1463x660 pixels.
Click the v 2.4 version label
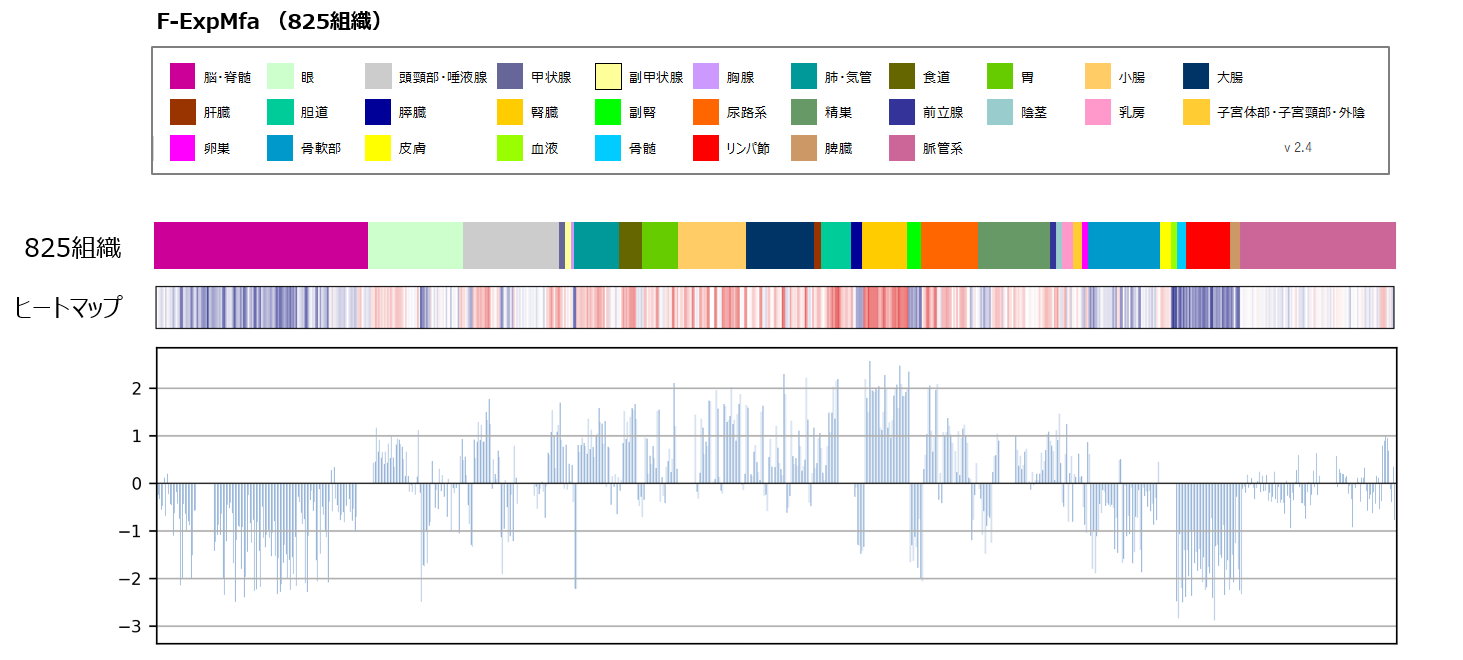pyautogui.click(x=1297, y=148)
